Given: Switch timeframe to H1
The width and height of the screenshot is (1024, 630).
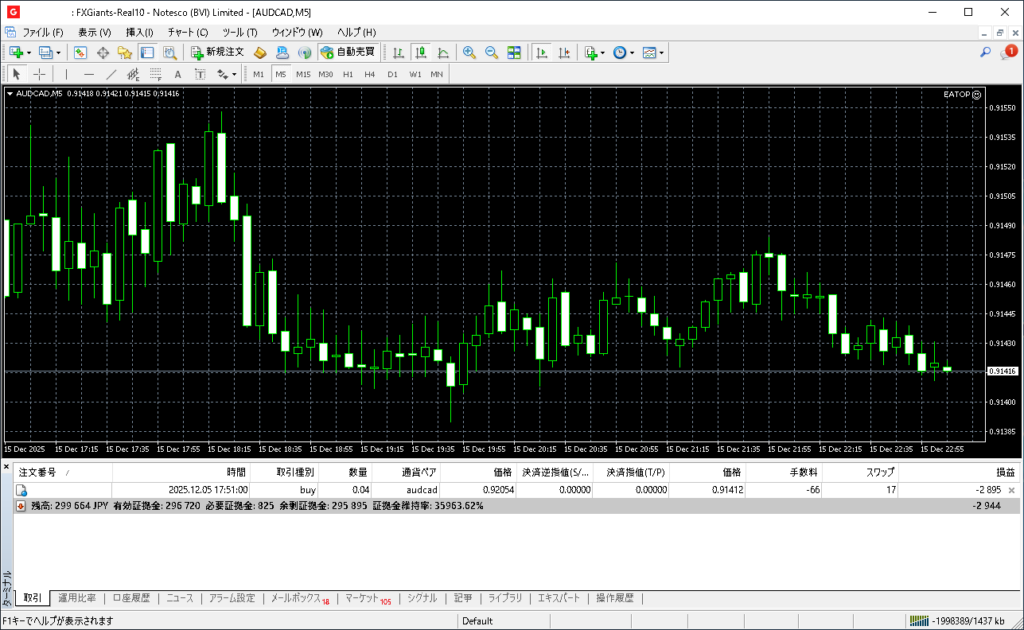Looking at the screenshot, I should point(348,74).
